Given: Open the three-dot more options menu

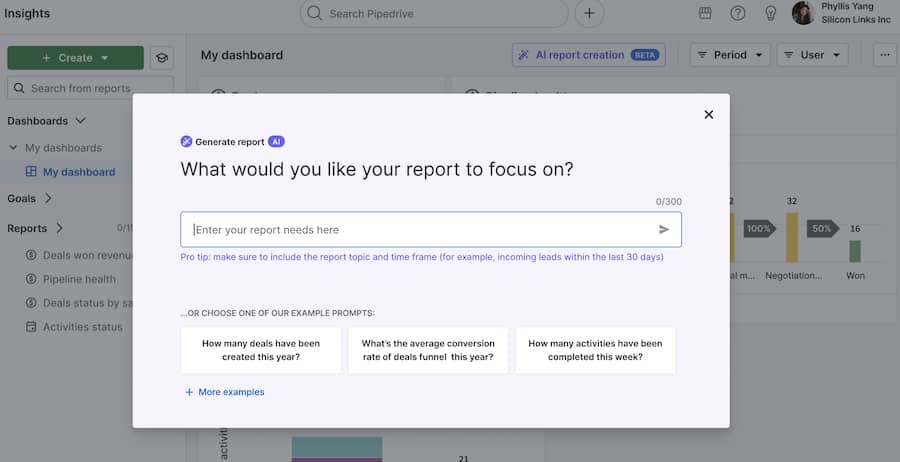Looking at the screenshot, I should click(x=884, y=55).
